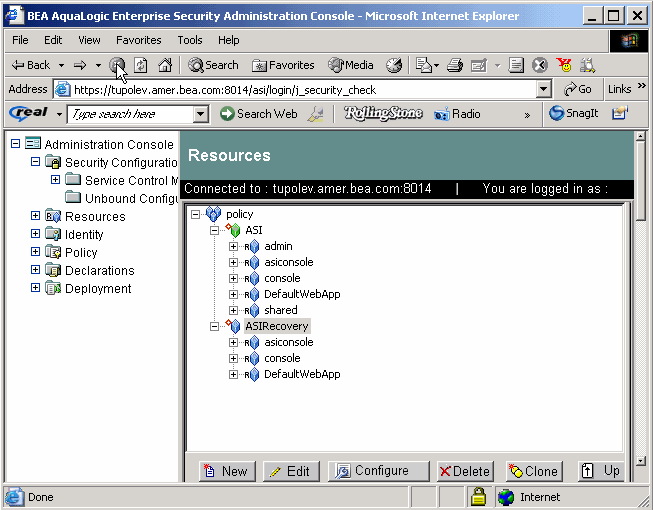Expand the Service Control node

[55, 179]
